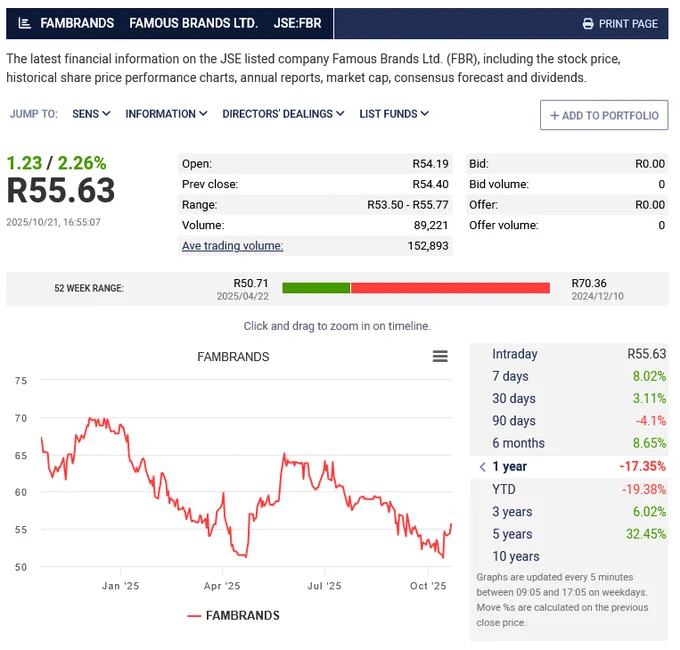Image resolution: width=680 pixels, height=650 pixels.
Task: Click the timestamp 2025/10/21, 16:55:07
Action: coord(53,222)
